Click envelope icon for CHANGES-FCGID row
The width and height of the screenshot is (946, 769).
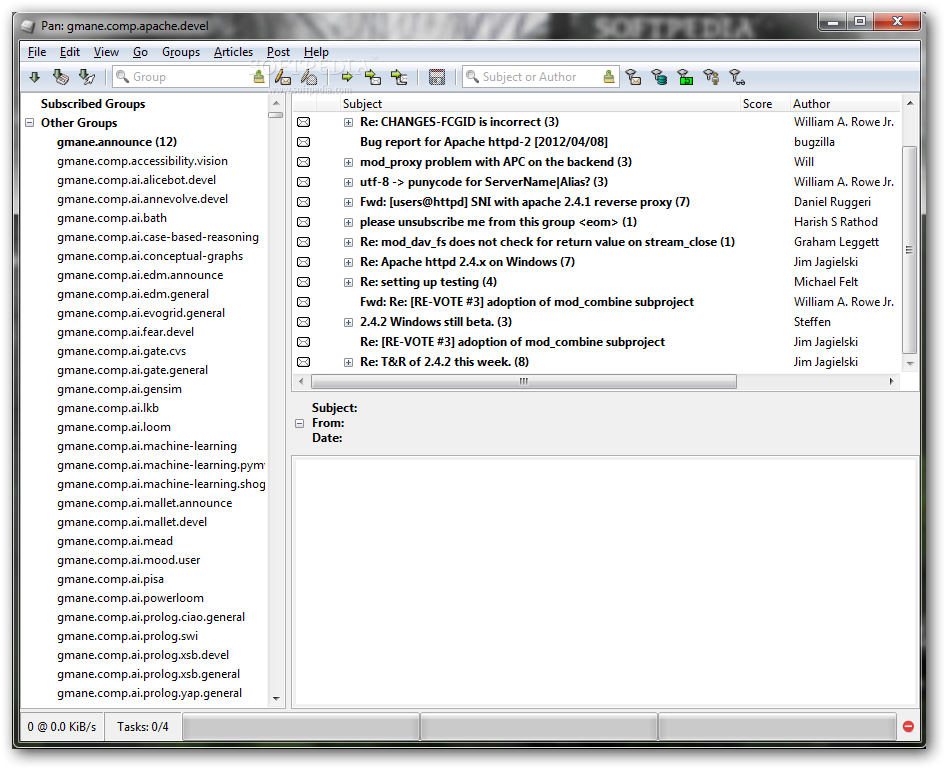pyautogui.click(x=303, y=122)
